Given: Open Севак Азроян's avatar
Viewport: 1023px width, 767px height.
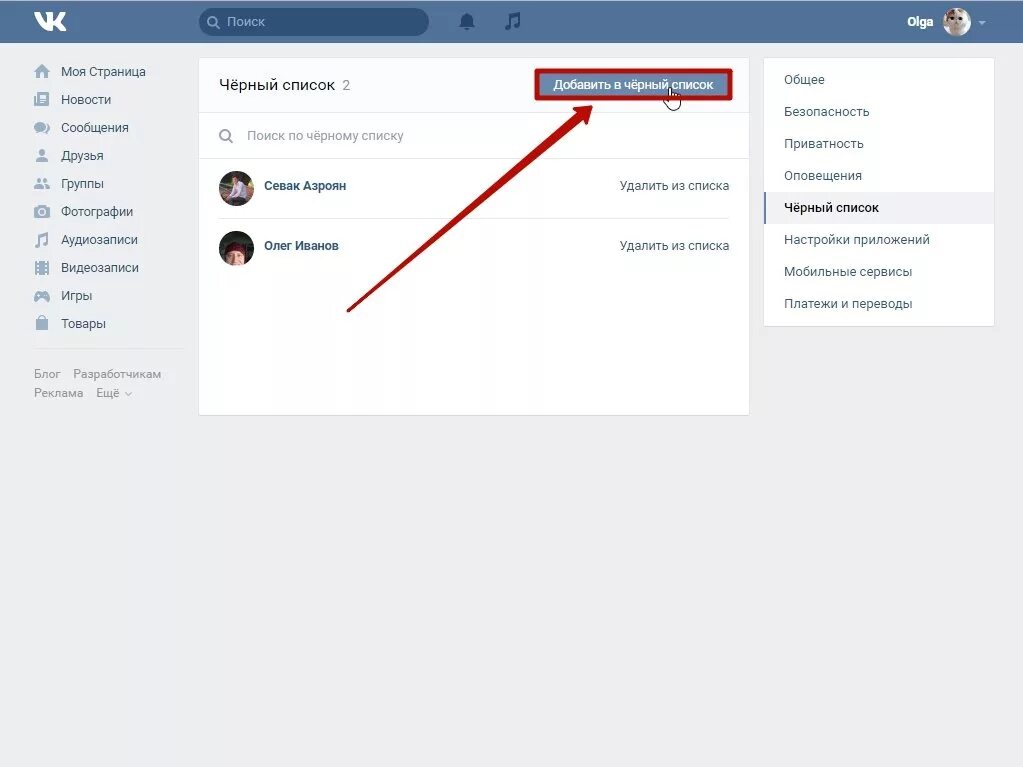Looking at the screenshot, I should pyautogui.click(x=236, y=188).
